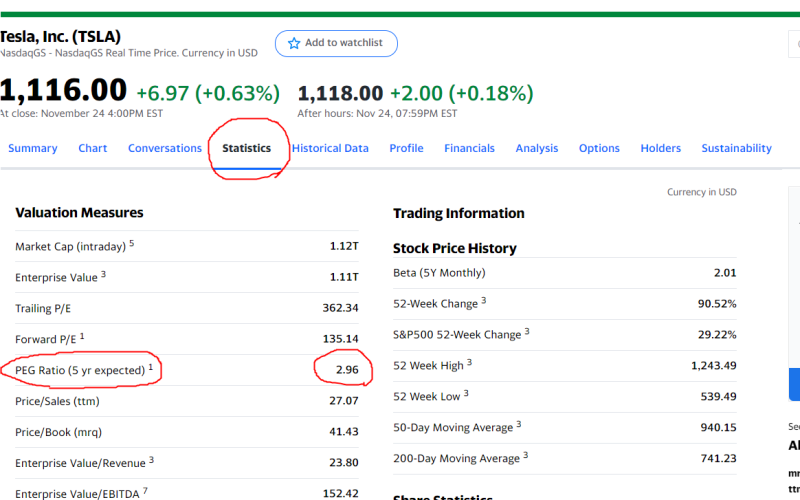
Task: Click the 1.11T enterprise value
Action: 344,277
